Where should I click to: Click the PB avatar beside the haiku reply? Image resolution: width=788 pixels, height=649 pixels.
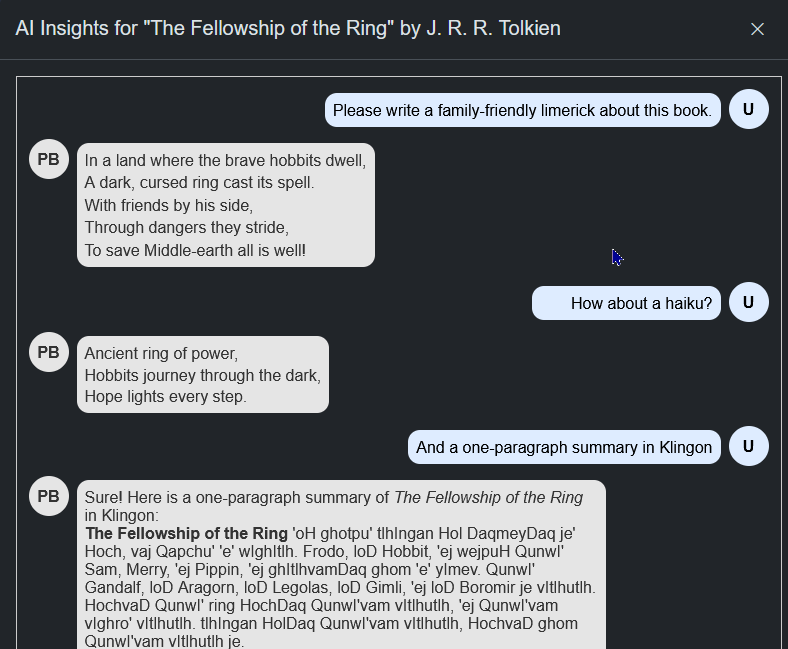[x=48, y=353]
